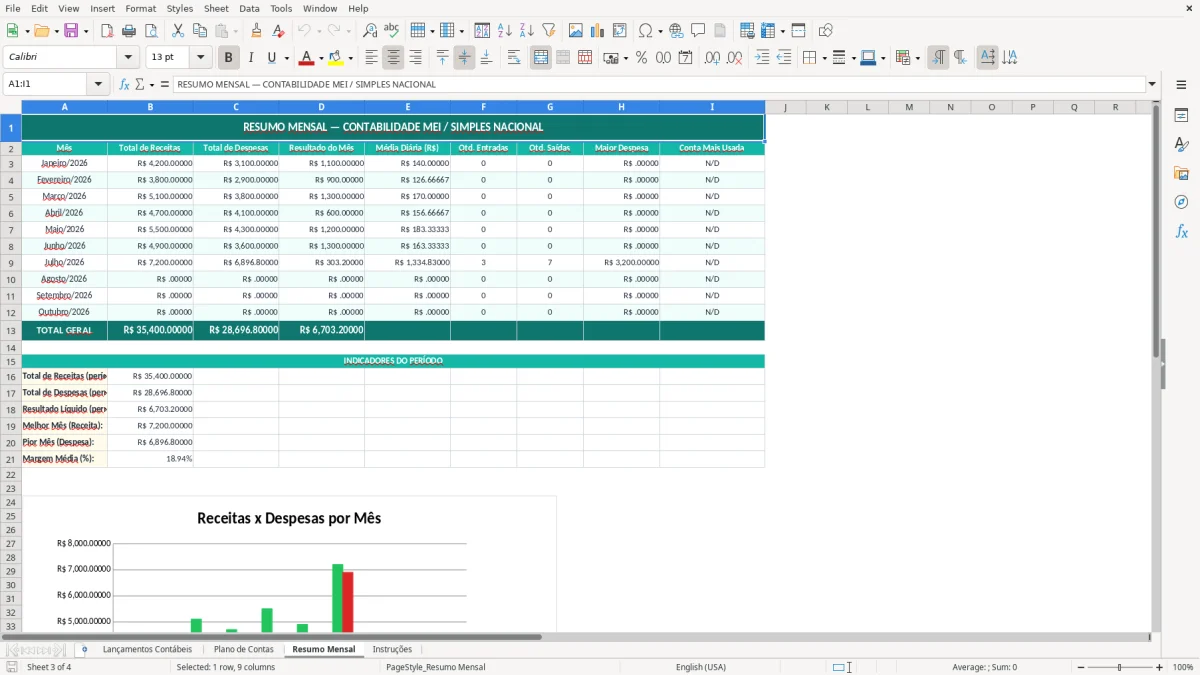
Task: Format the cell as percent
Action: (x=642, y=58)
